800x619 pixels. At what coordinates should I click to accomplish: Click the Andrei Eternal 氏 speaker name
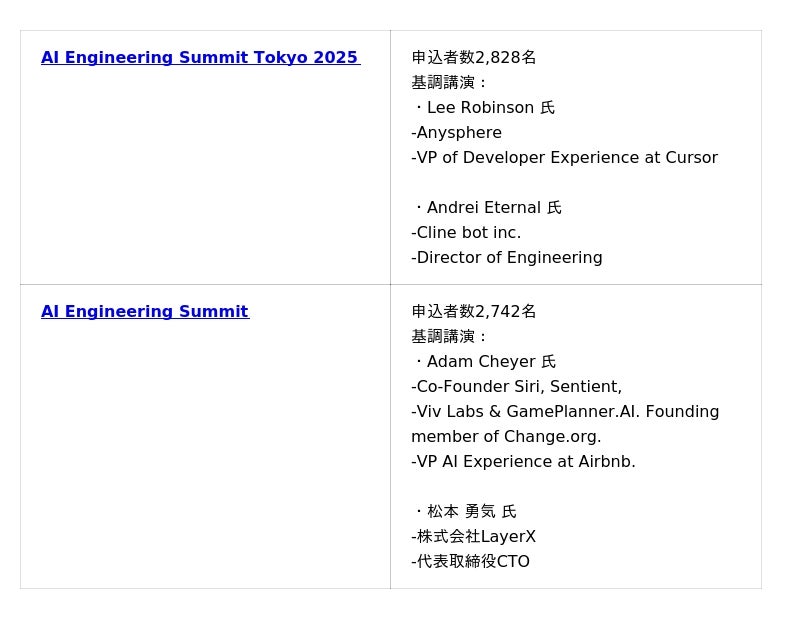[491, 208]
